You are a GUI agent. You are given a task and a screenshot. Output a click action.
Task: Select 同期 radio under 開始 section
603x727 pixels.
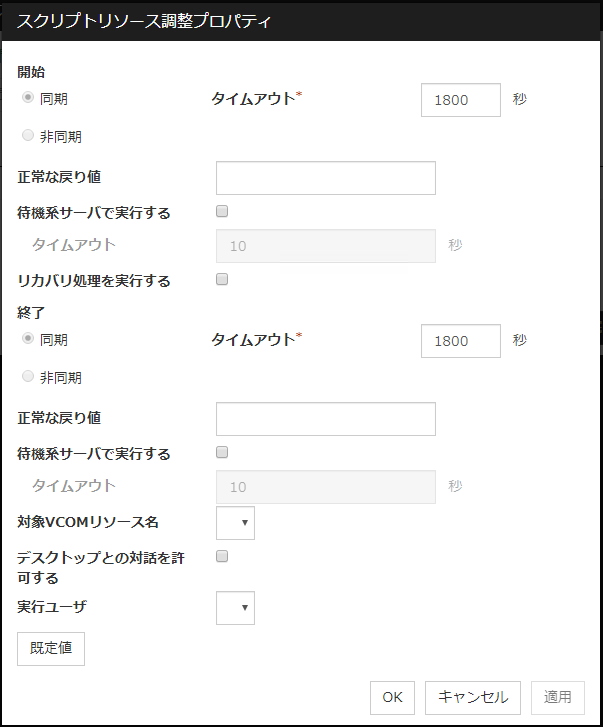point(28,98)
